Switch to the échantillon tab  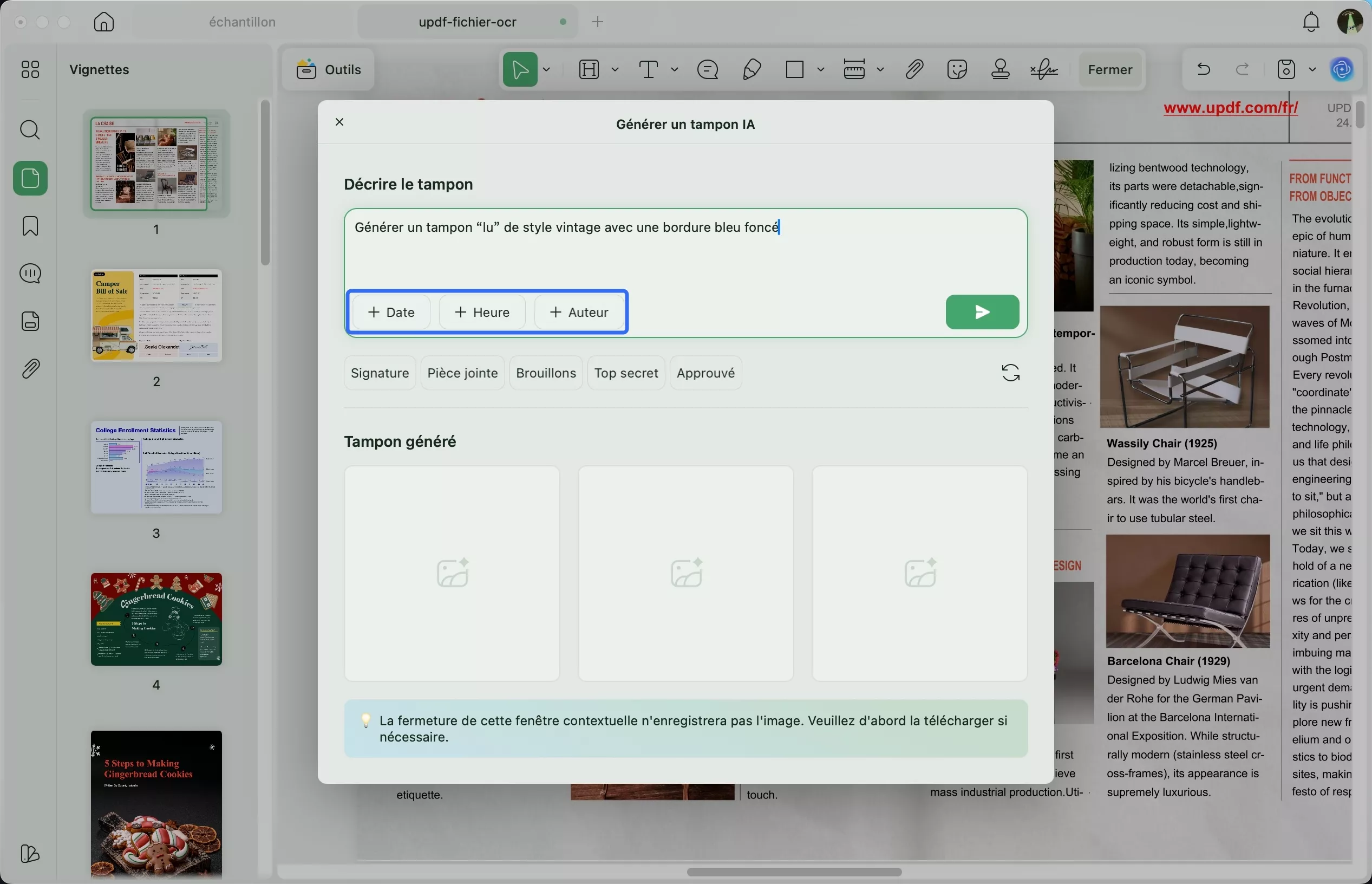pyautogui.click(x=242, y=22)
